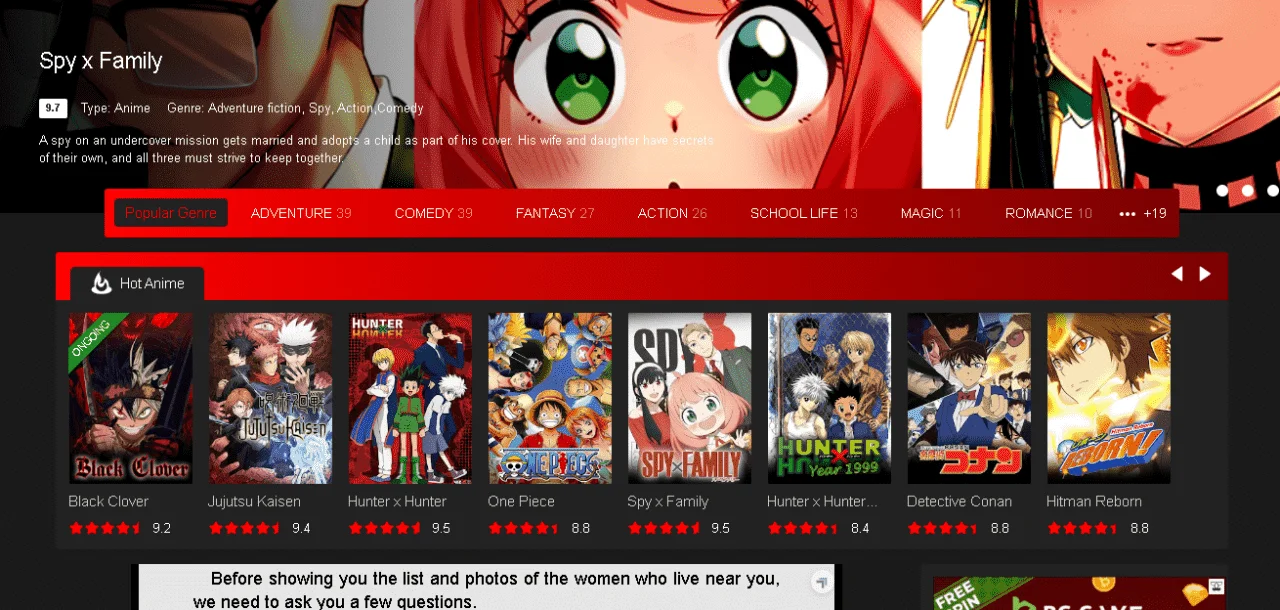
Task: Click the 9.7 score badge in banner
Action: click(x=53, y=108)
